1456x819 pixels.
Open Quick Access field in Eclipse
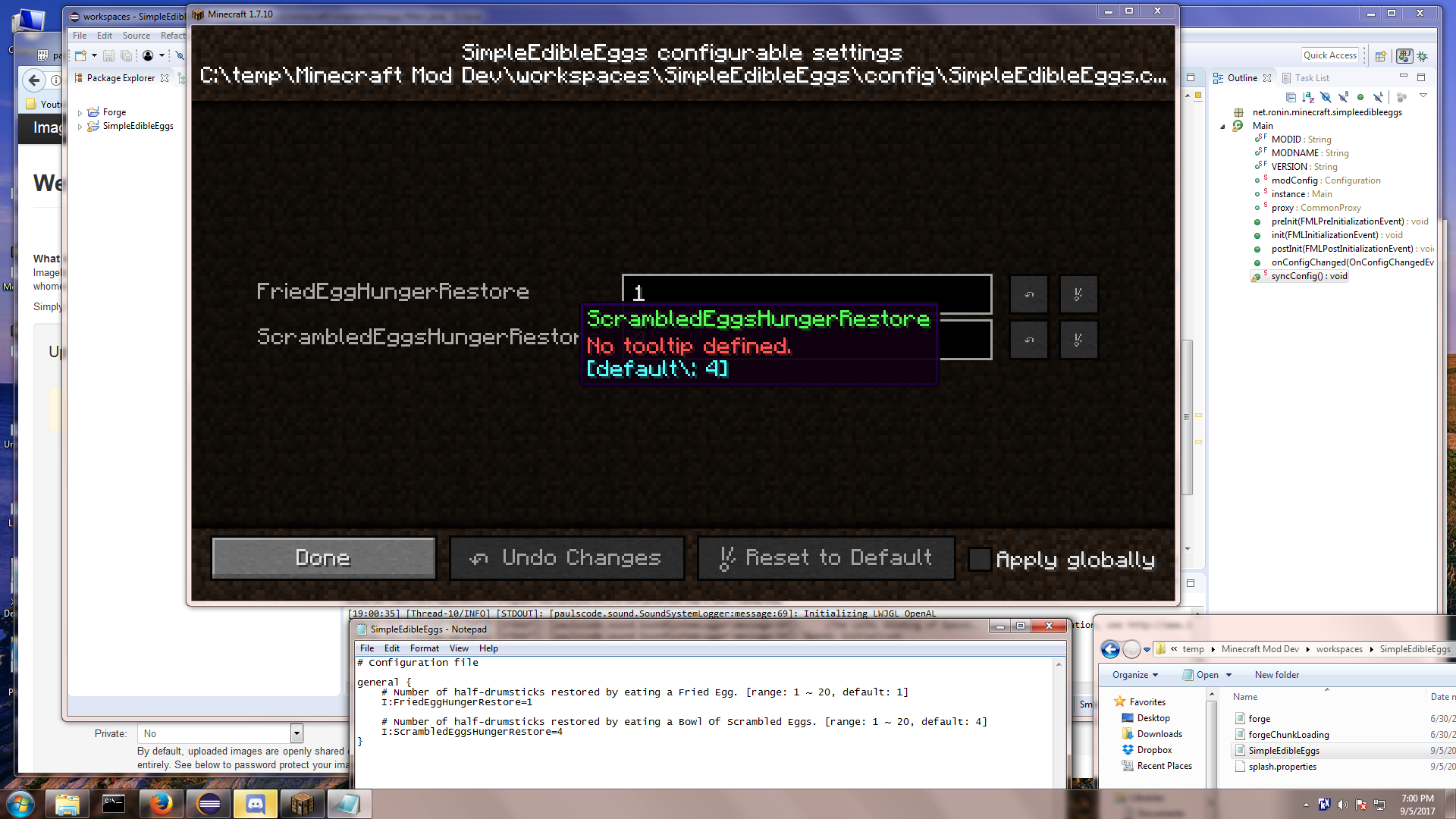[1329, 55]
